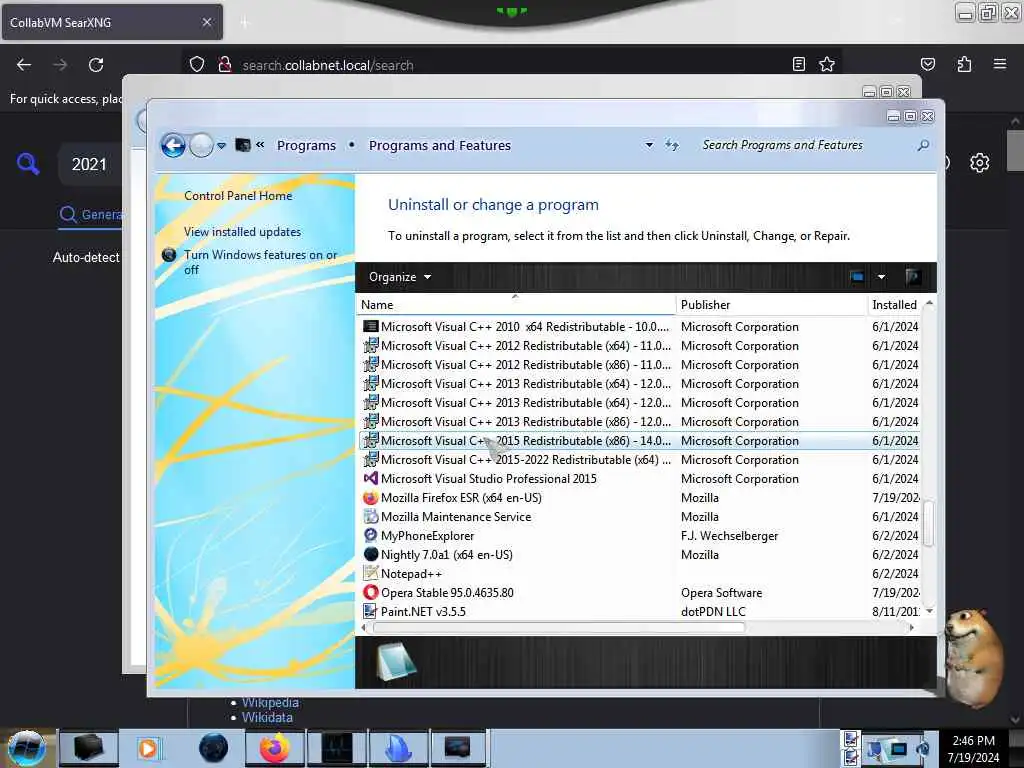The width and height of the screenshot is (1024, 768).
Task: Open the recent pages dropdown next to the Control Panel nav arrows
Action: pyautogui.click(x=222, y=146)
